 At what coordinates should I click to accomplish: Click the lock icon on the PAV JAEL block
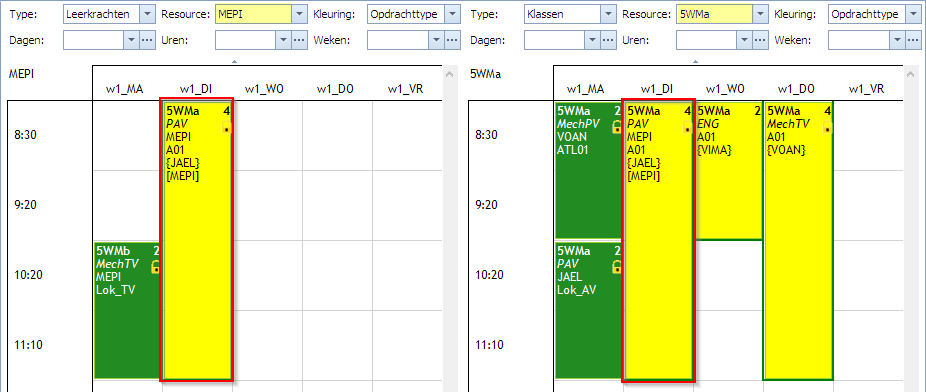point(617,267)
